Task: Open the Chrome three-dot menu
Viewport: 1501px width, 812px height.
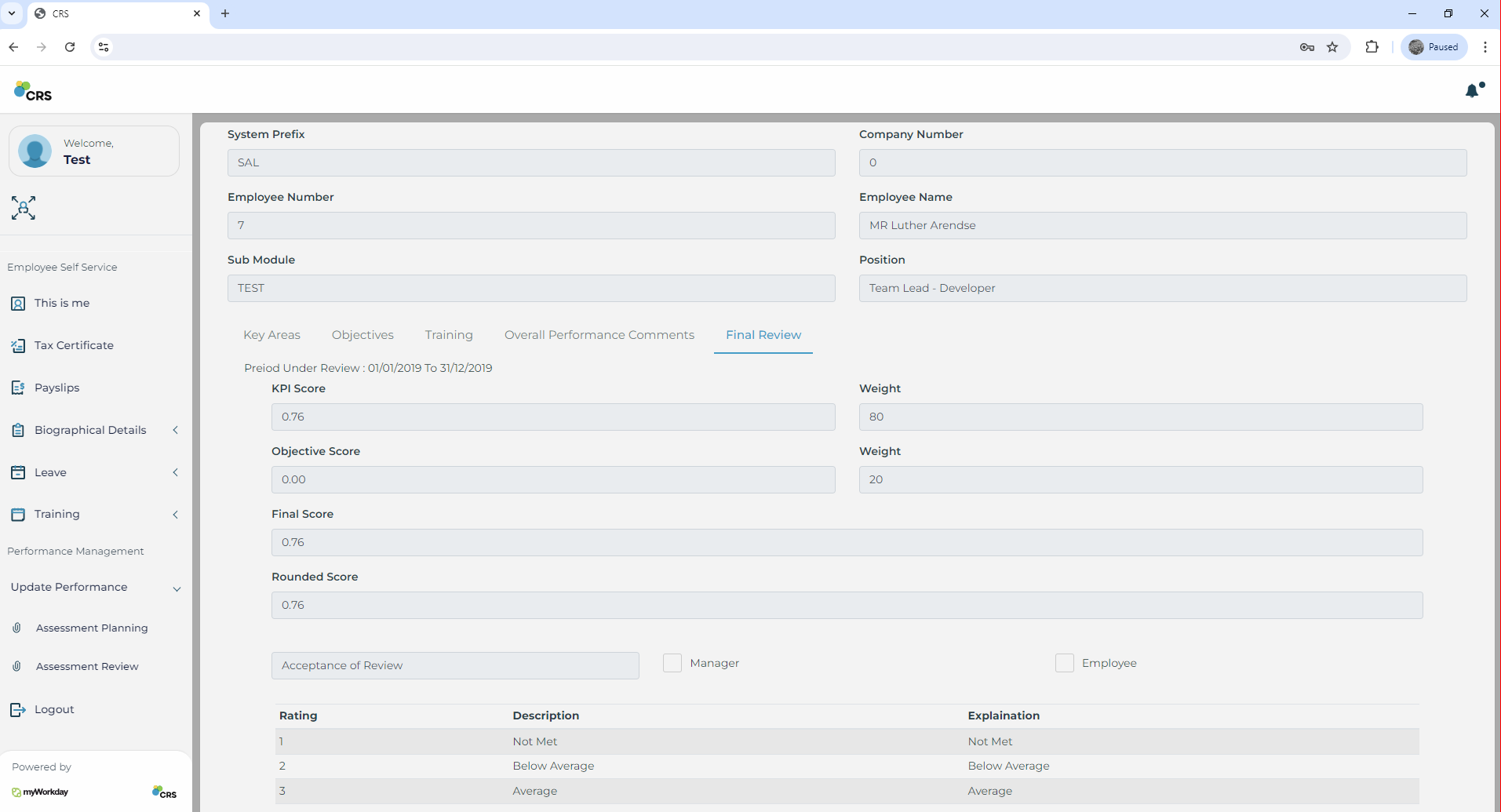Action: [x=1485, y=47]
